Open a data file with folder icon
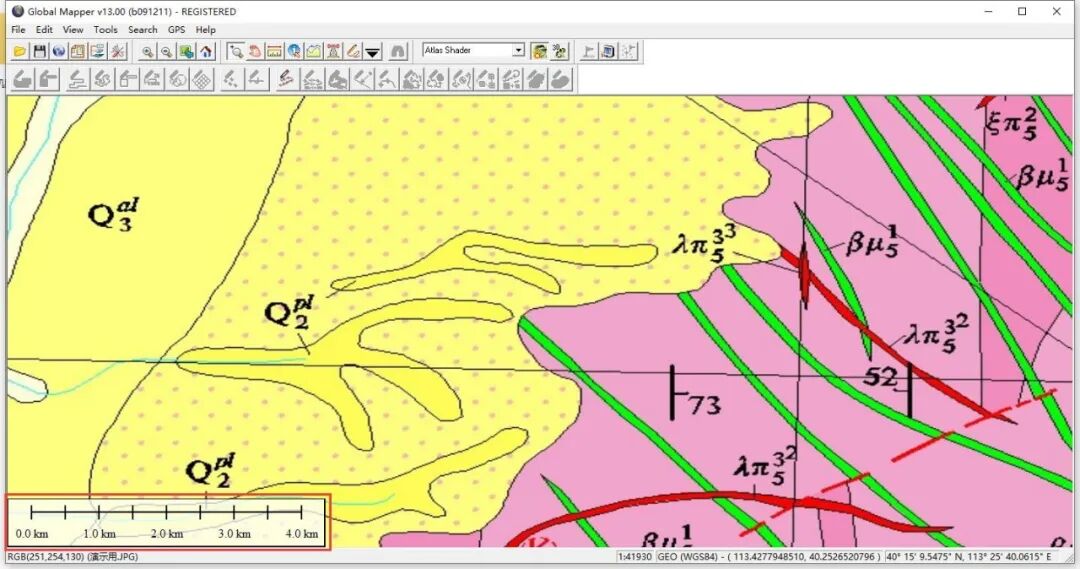Viewport: 1080px width, 569px height. coord(20,51)
